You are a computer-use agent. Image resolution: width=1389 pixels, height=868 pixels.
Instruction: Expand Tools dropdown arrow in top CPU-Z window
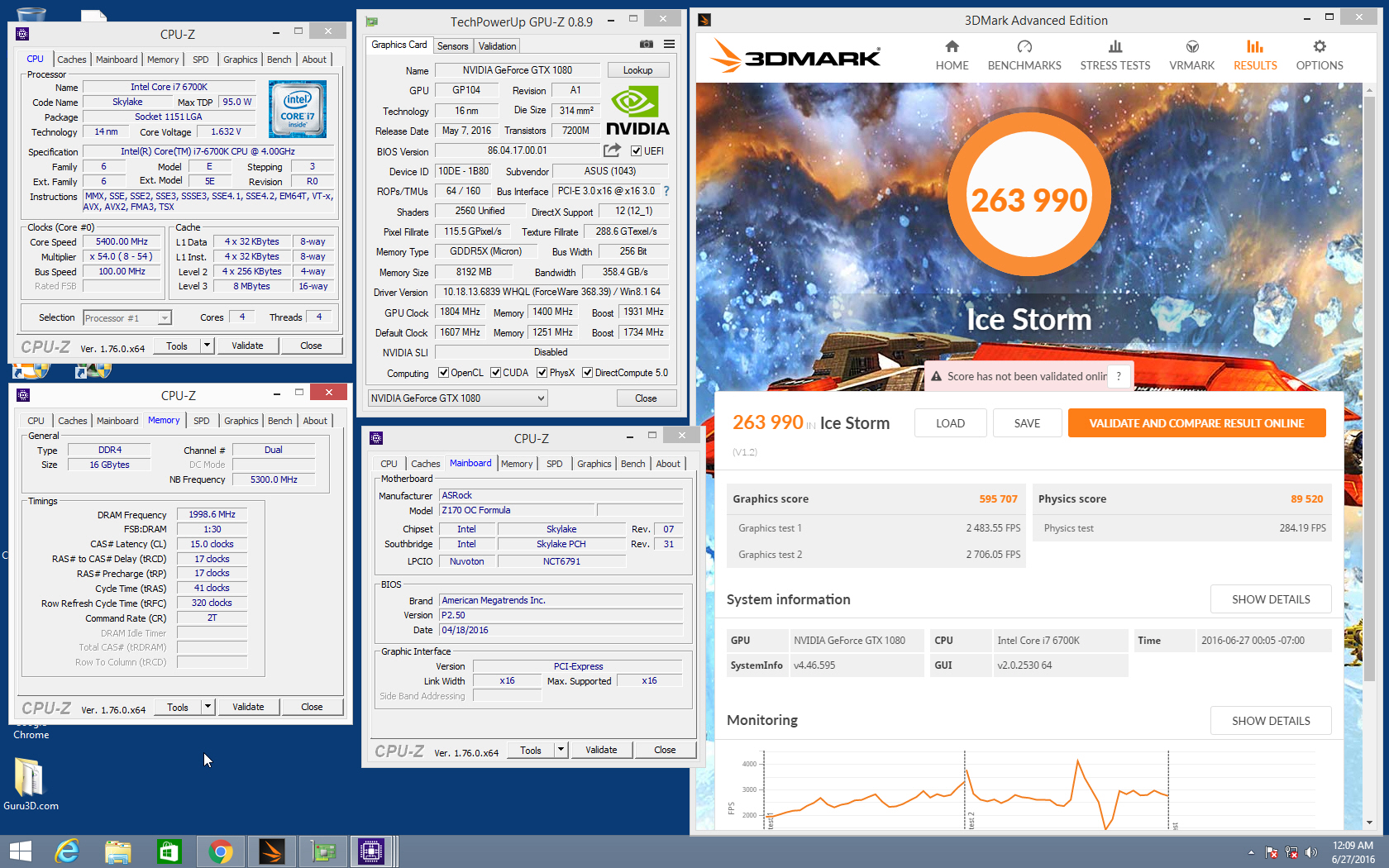pos(208,346)
